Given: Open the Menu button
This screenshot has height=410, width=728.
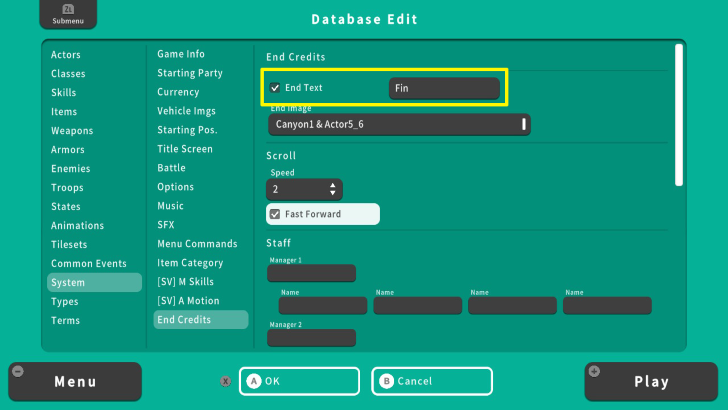Looking at the screenshot, I should click(75, 382).
